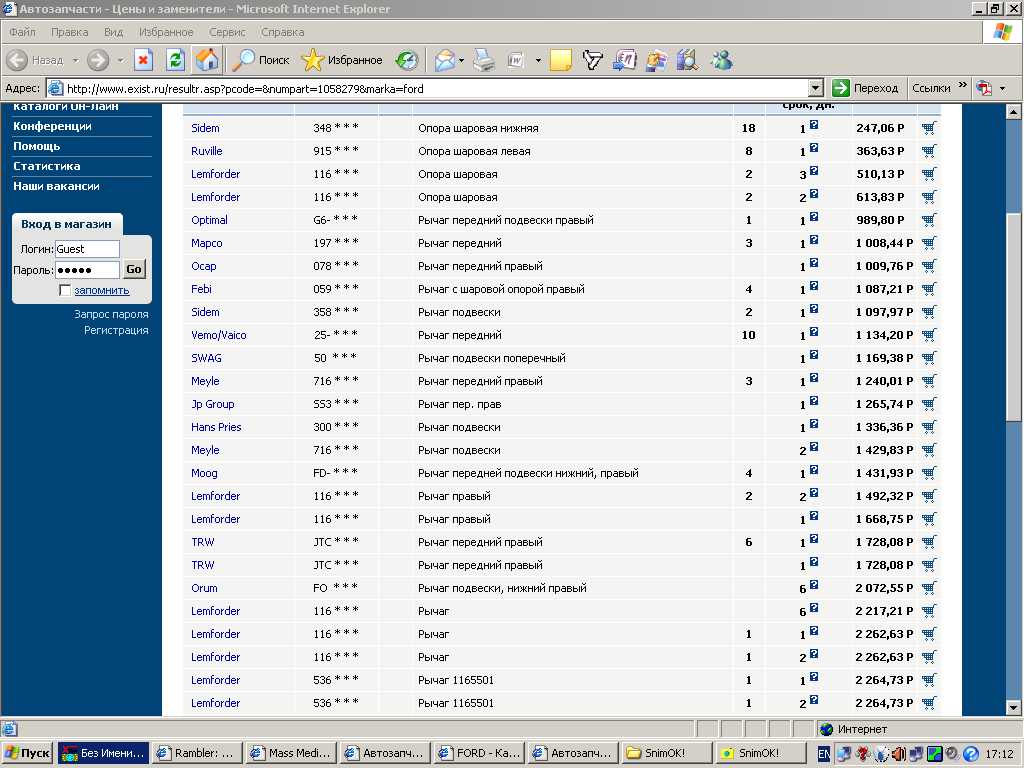
Task: Click the Stop loading toolbar icon
Action: pyautogui.click(x=143, y=60)
